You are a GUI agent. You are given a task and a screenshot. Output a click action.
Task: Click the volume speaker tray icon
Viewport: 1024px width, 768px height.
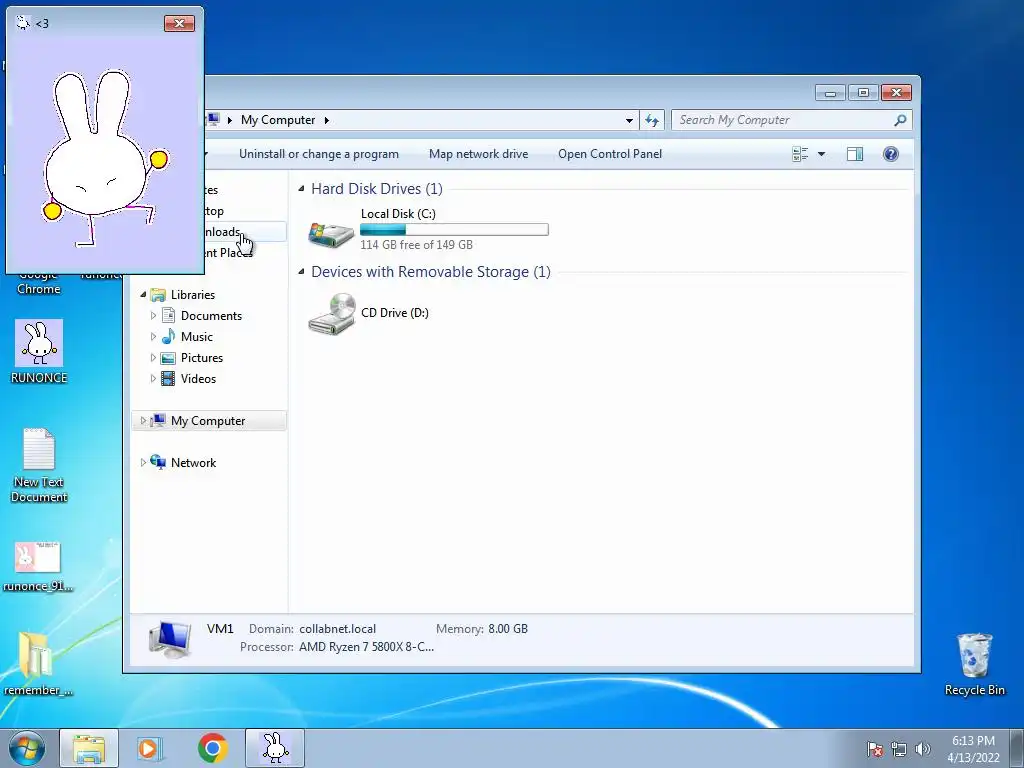922,749
